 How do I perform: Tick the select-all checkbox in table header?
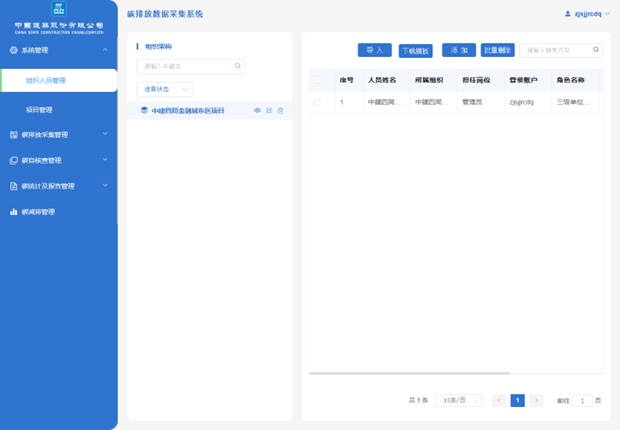[x=317, y=80]
